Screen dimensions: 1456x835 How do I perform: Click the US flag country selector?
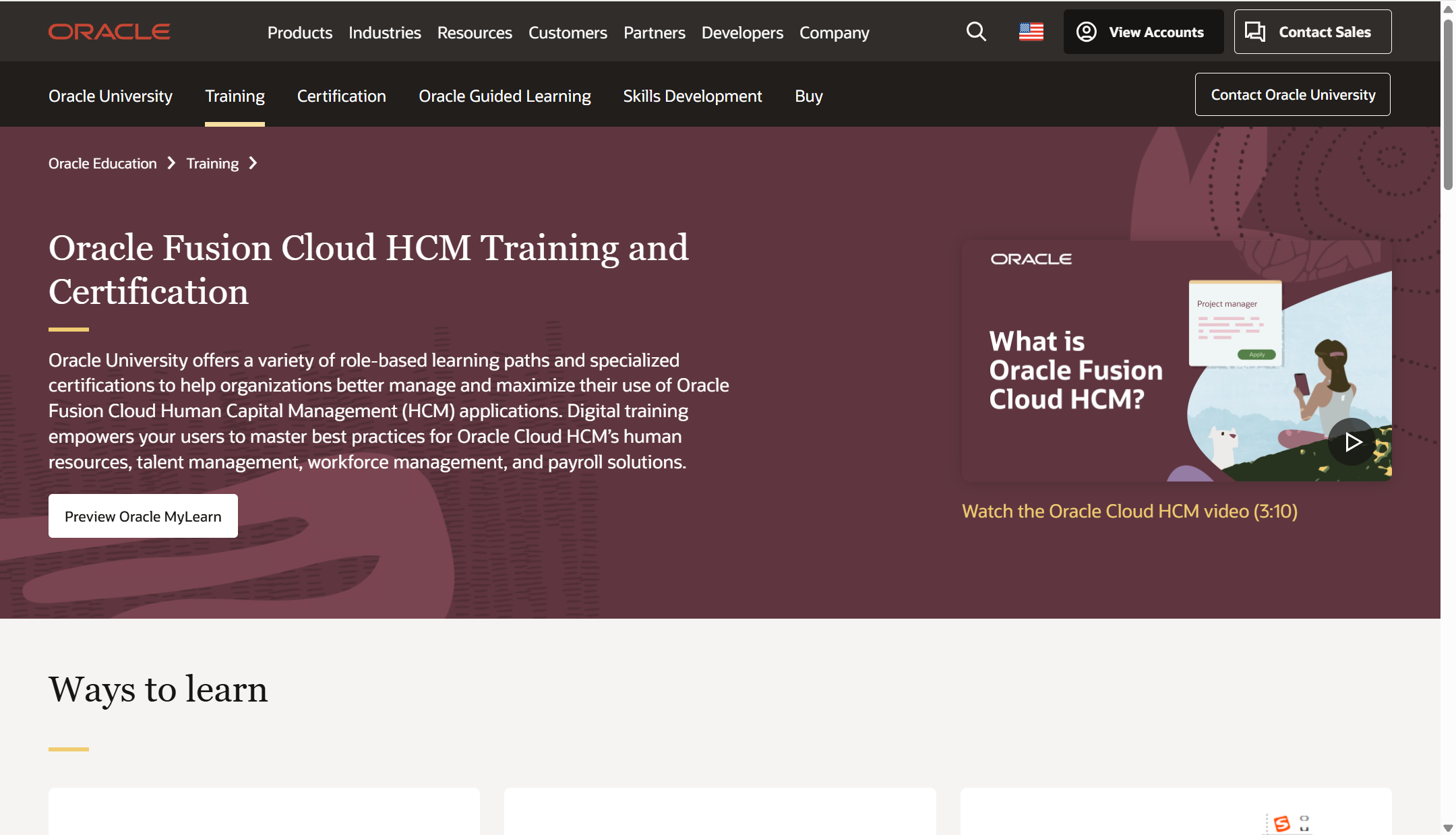point(1031,32)
